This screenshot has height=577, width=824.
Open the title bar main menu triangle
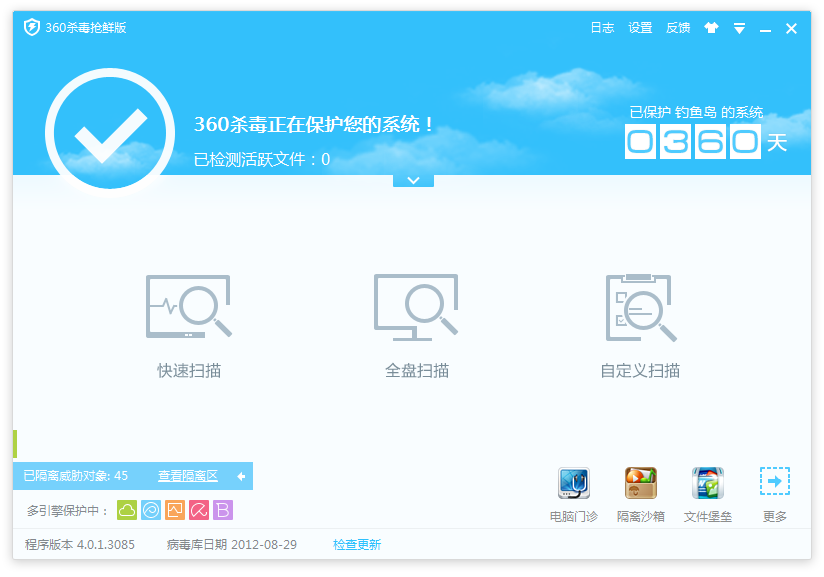click(739, 28)
